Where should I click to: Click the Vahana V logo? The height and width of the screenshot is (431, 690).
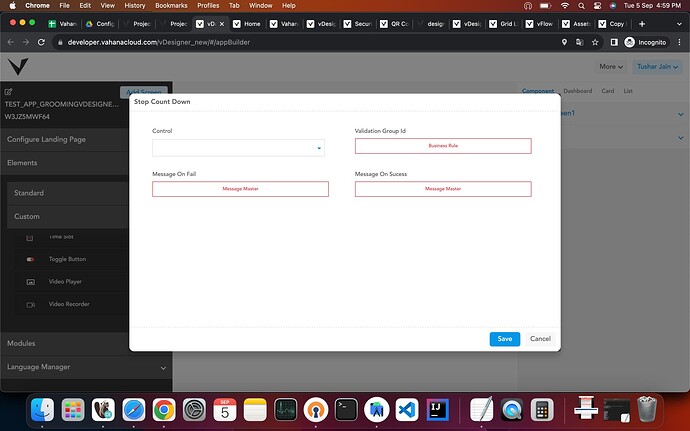[x=18, y=66]
